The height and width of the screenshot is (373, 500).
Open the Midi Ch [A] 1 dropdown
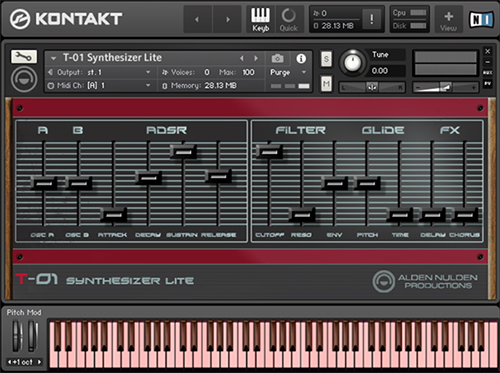pos(100,86)
